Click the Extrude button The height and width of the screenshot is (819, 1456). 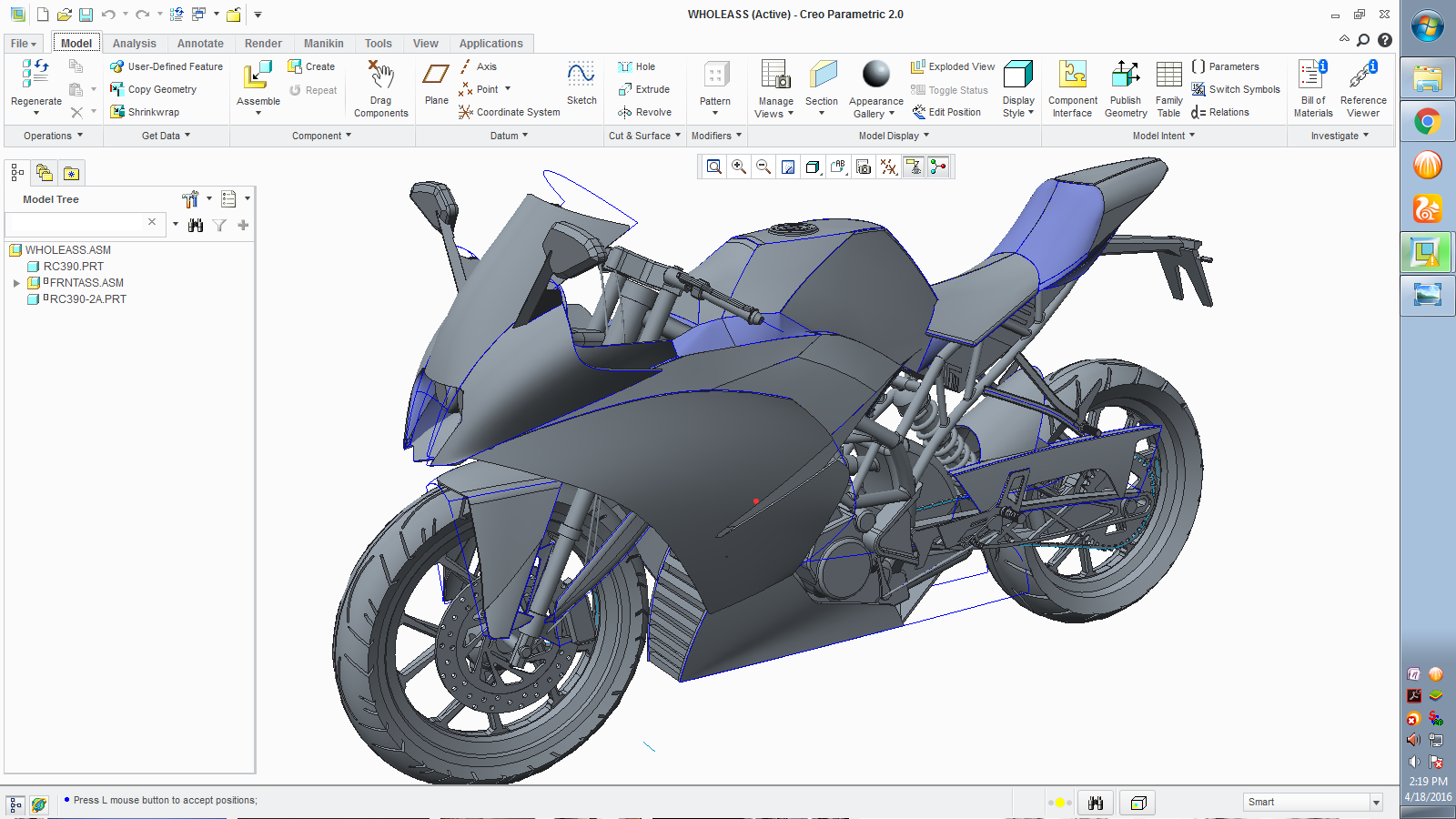click(644, 89)
